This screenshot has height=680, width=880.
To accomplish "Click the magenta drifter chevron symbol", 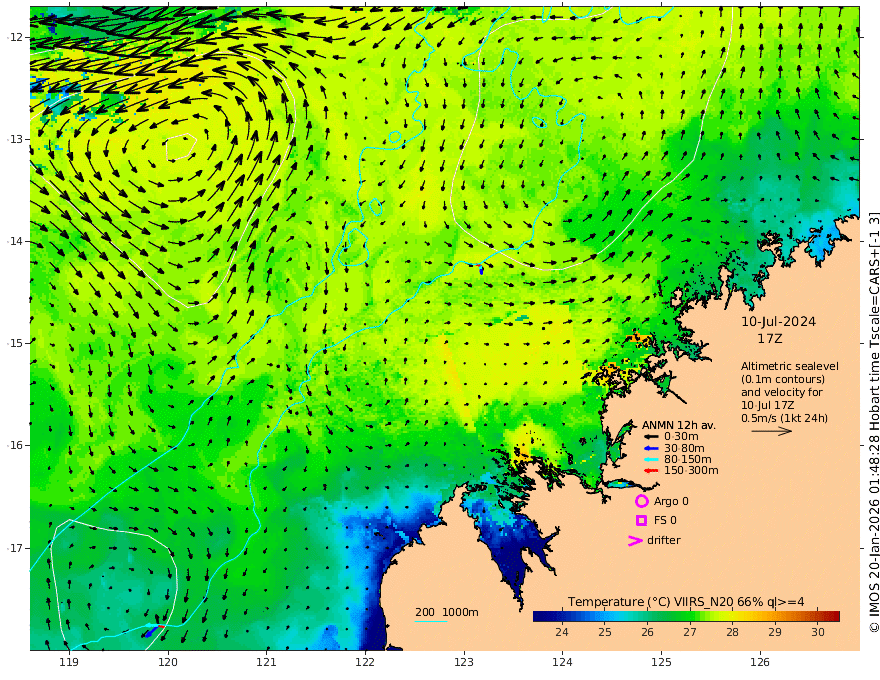I will pos(635,540).
